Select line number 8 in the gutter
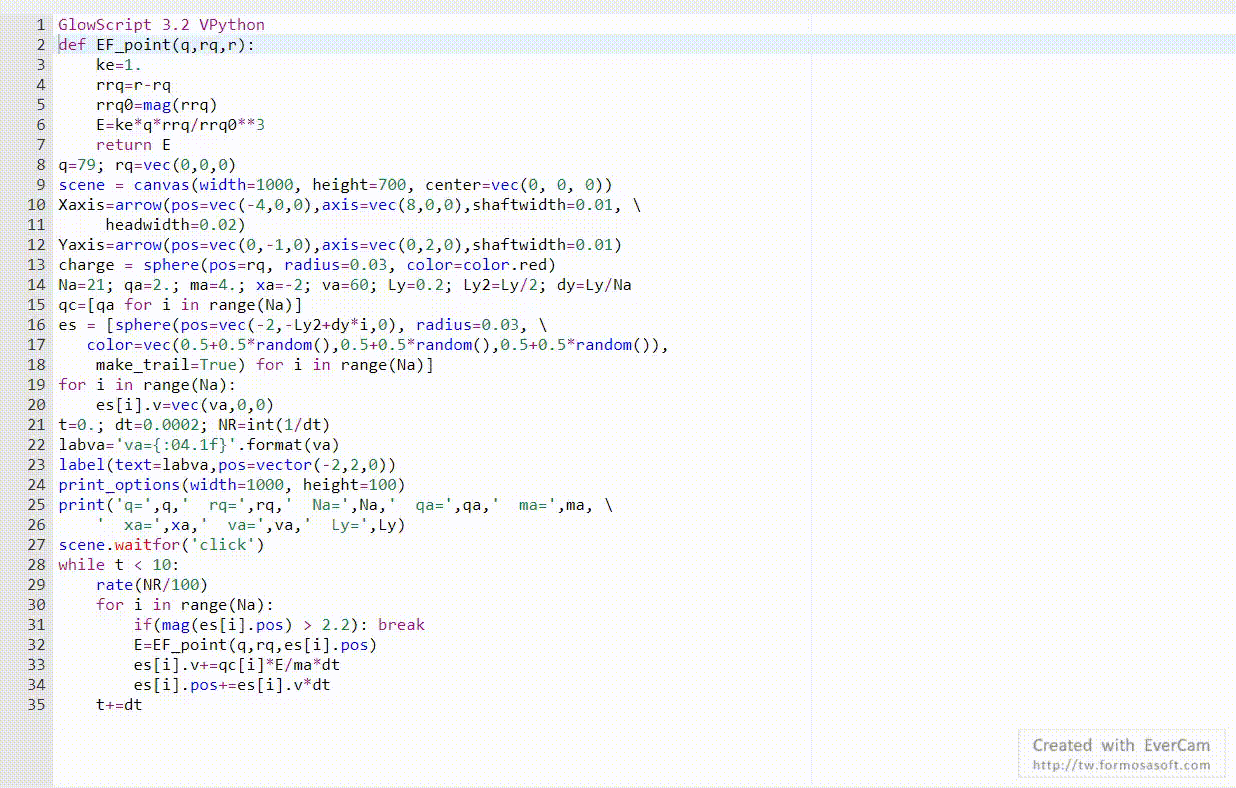The height and width of the screenshot is (788, 1236). click(x=39, y=165)
